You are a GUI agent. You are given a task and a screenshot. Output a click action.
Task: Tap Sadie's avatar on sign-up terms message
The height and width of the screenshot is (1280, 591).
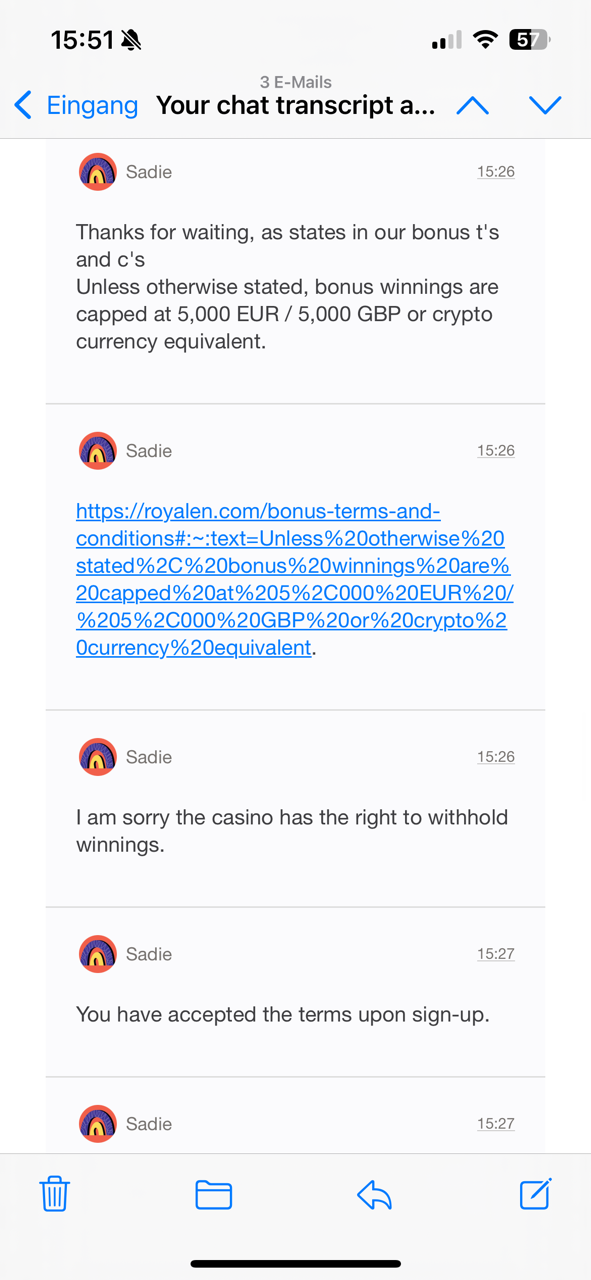pyautogui.click(x=98, y=954)
